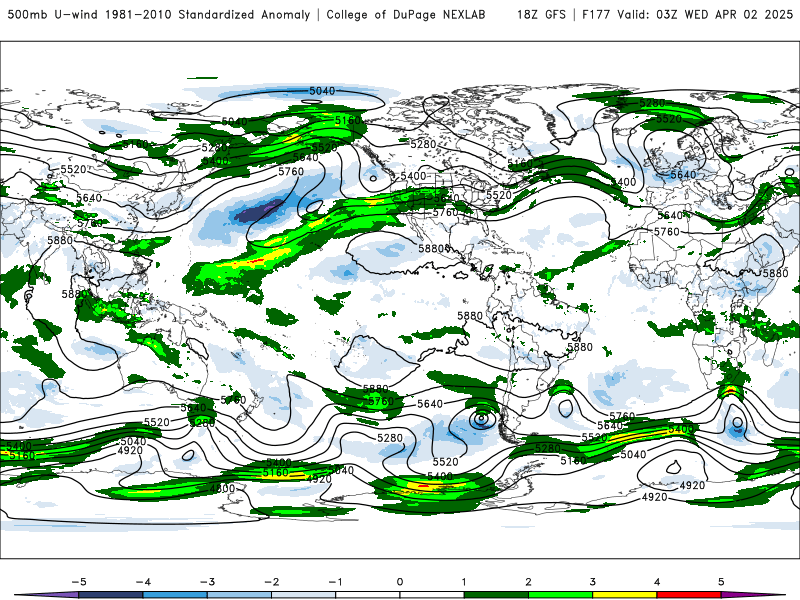The image size is (800, 600).
Task: Select the yellow colorbar segment between 3 and 4
Action: point(624,595)
